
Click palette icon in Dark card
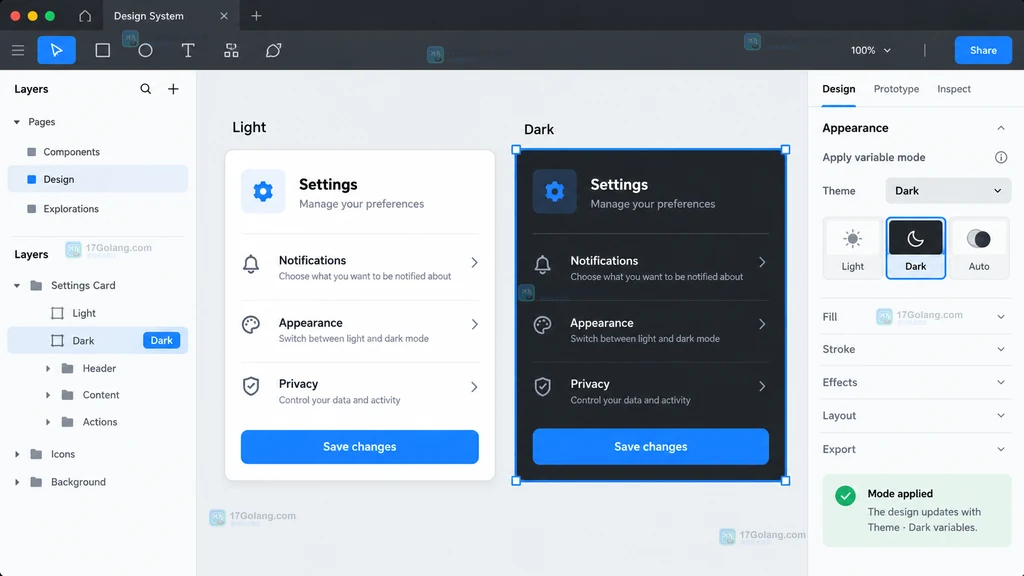[542, 325]
